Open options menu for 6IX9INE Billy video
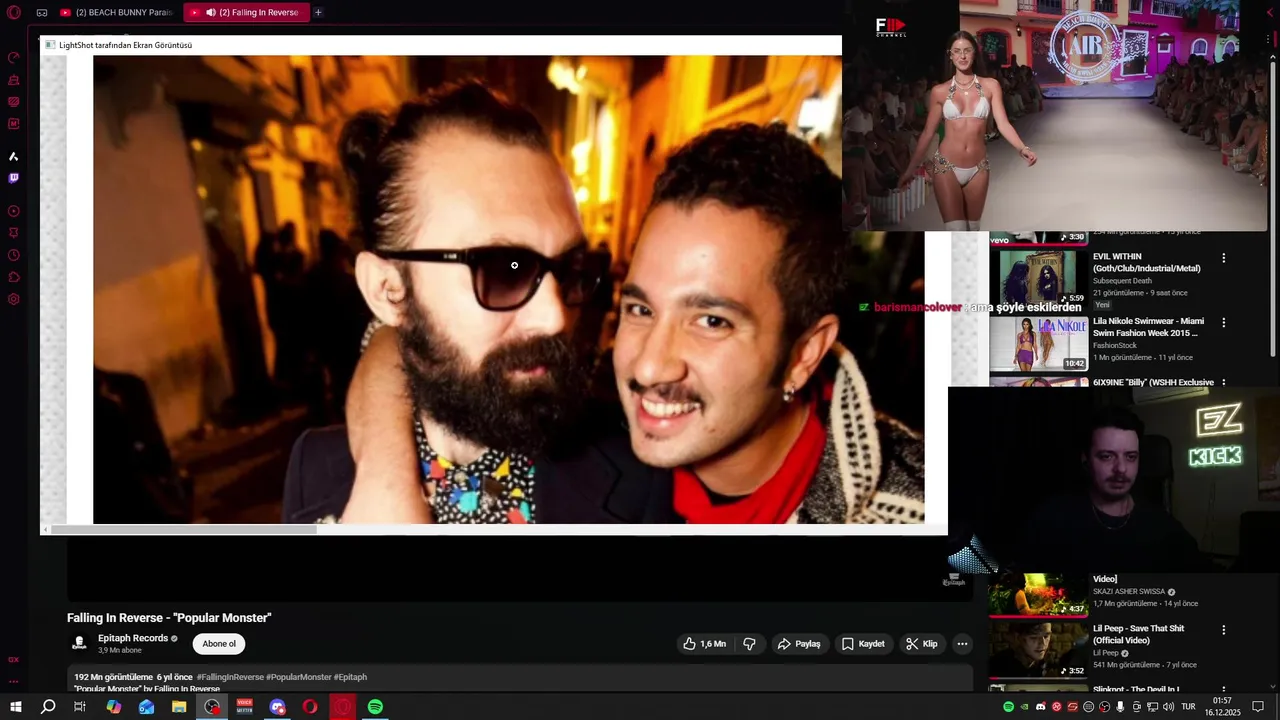1280x720 pixels. pos(1223,383)
